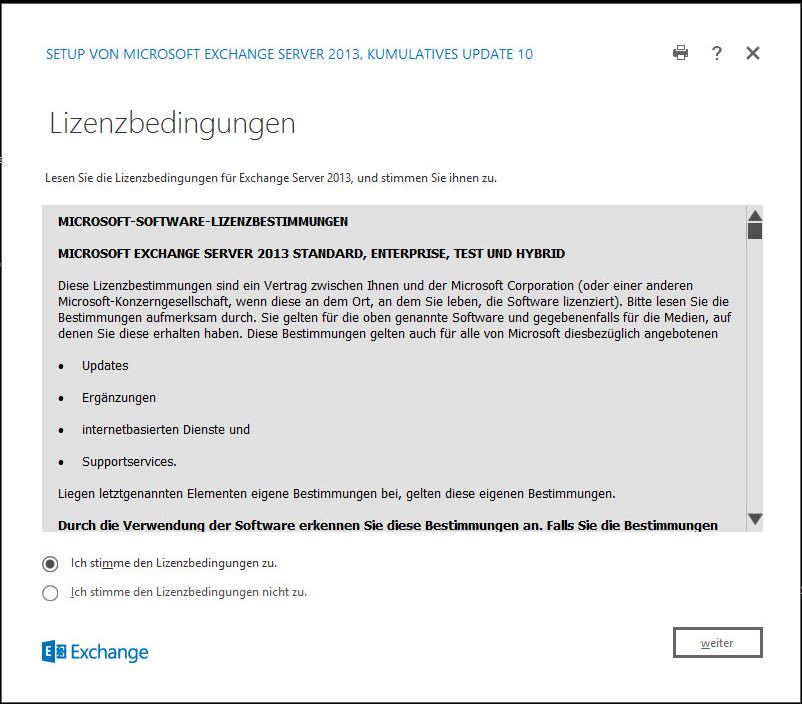This screenshot has width=802, height=704.
Task: Click 'Updates' bullet in license text
Action: [105, 366]
